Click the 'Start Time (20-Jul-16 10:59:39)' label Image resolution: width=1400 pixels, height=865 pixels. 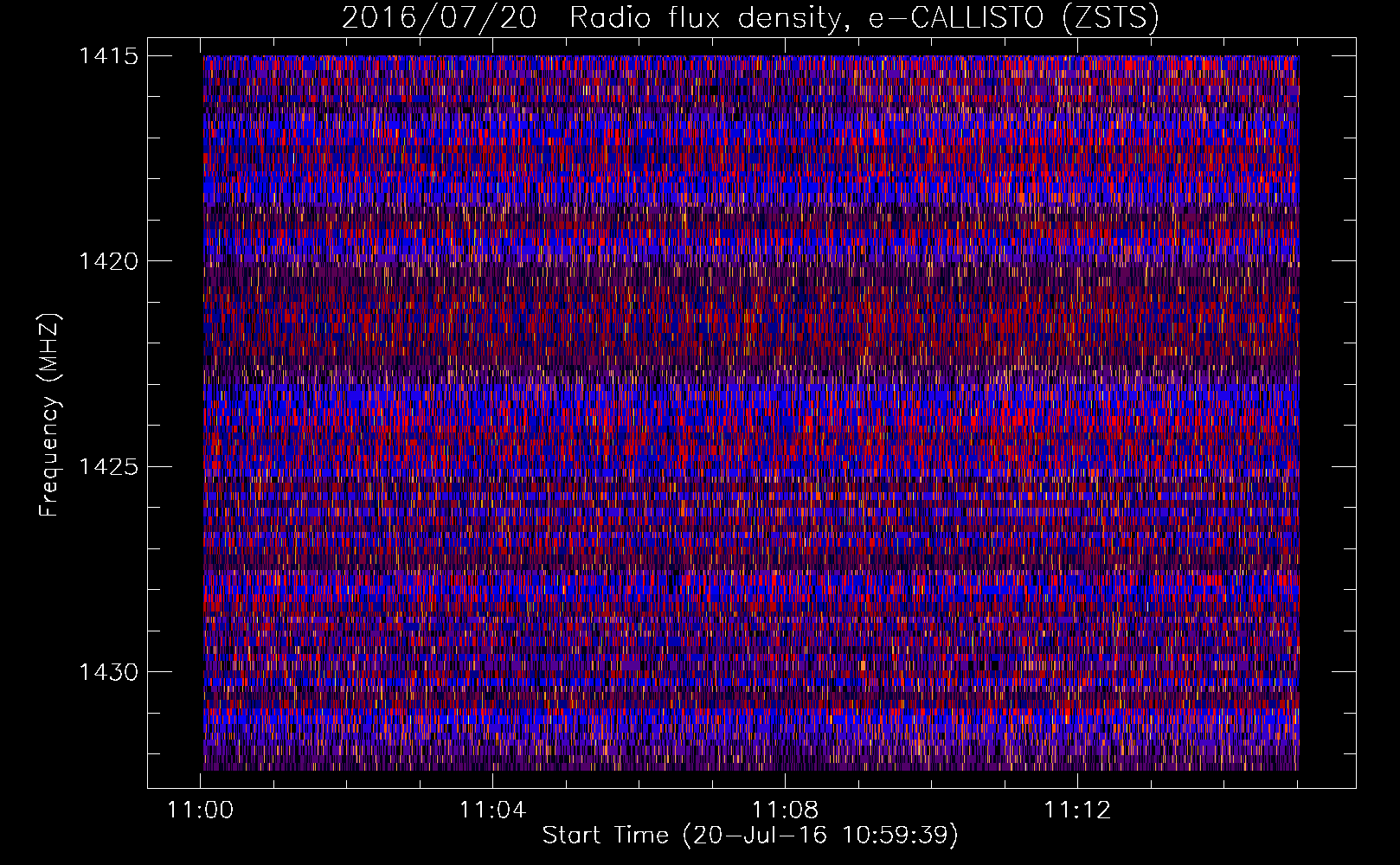pyautogui.click(x=750, y=836)
